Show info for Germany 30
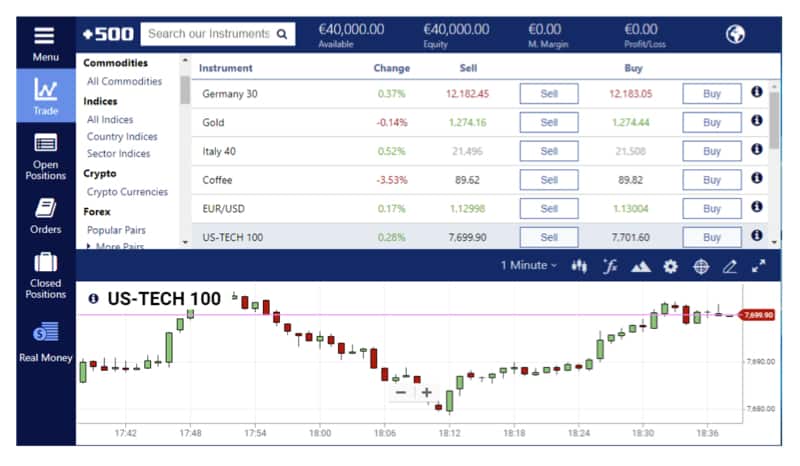Viewport: 800px width, 466px height. point(757,92)
